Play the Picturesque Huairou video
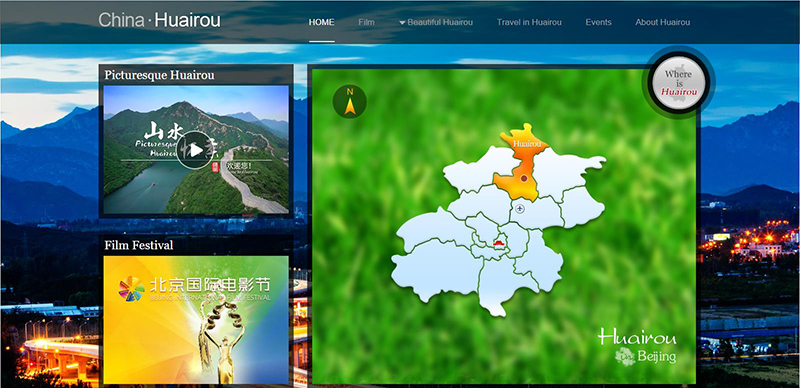 coord(195,150)
